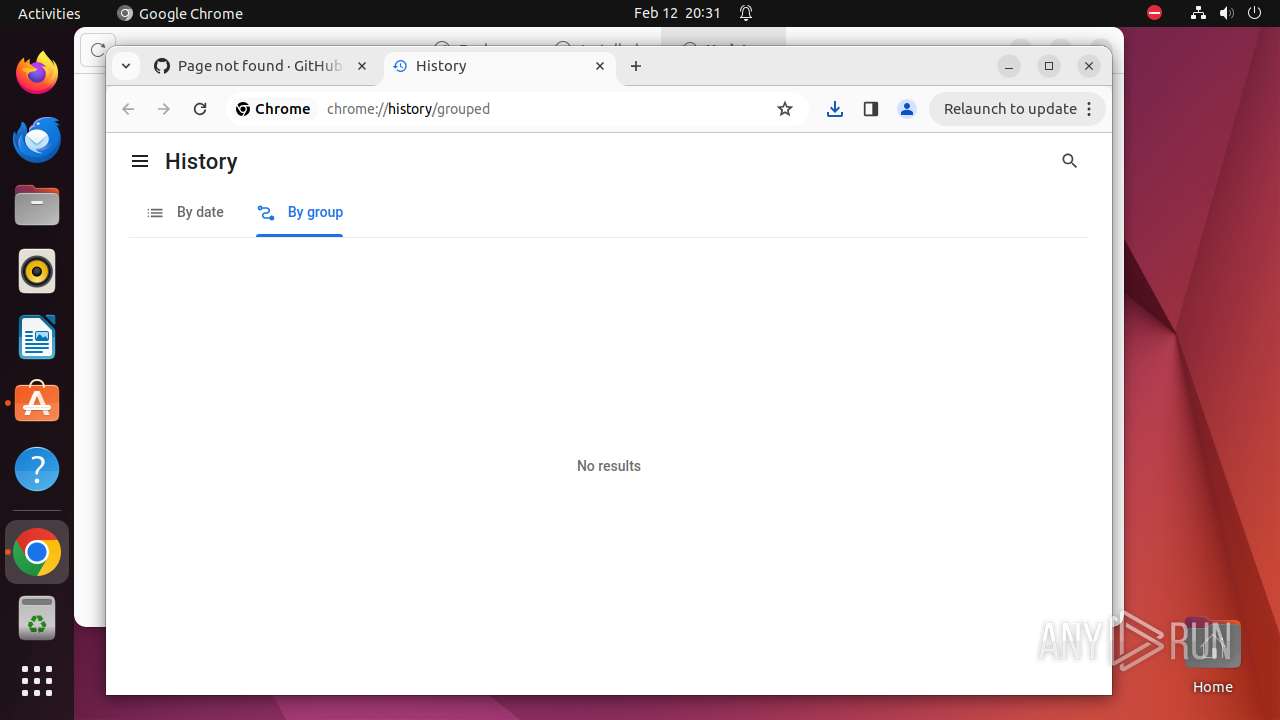Reload in the background browser window

[x=96, y=49]
